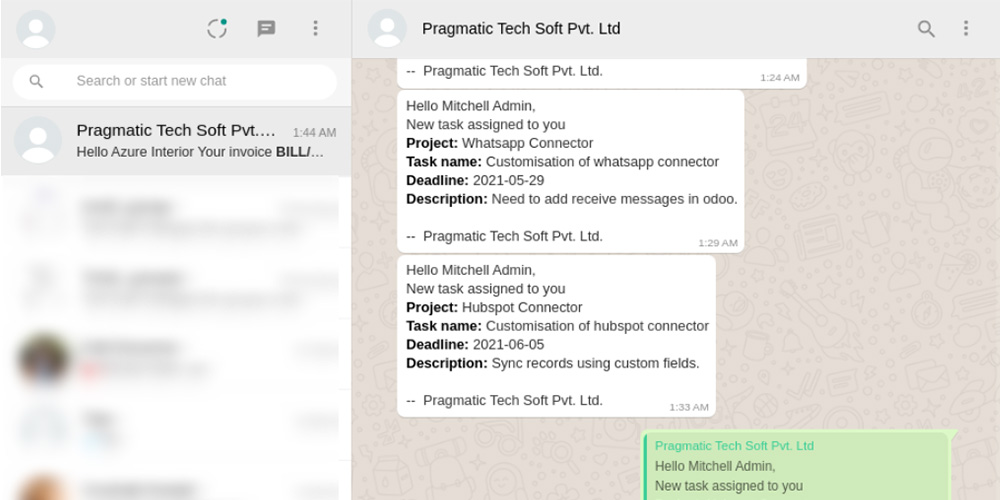Focus the Search or start new chat field
This screenshot has height=500, width=1000.
click(175, 81)
